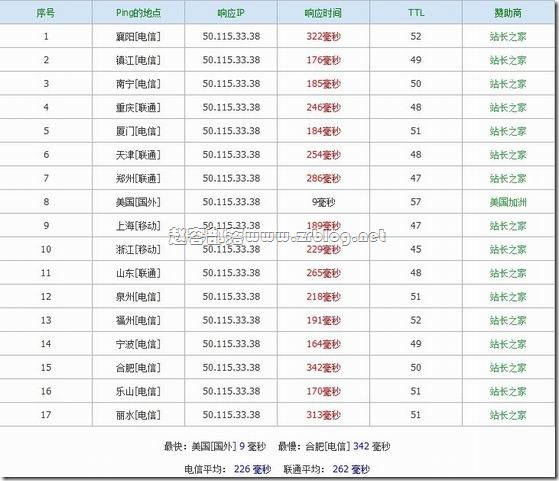Click the 响应IP column header

coord(231,13)
